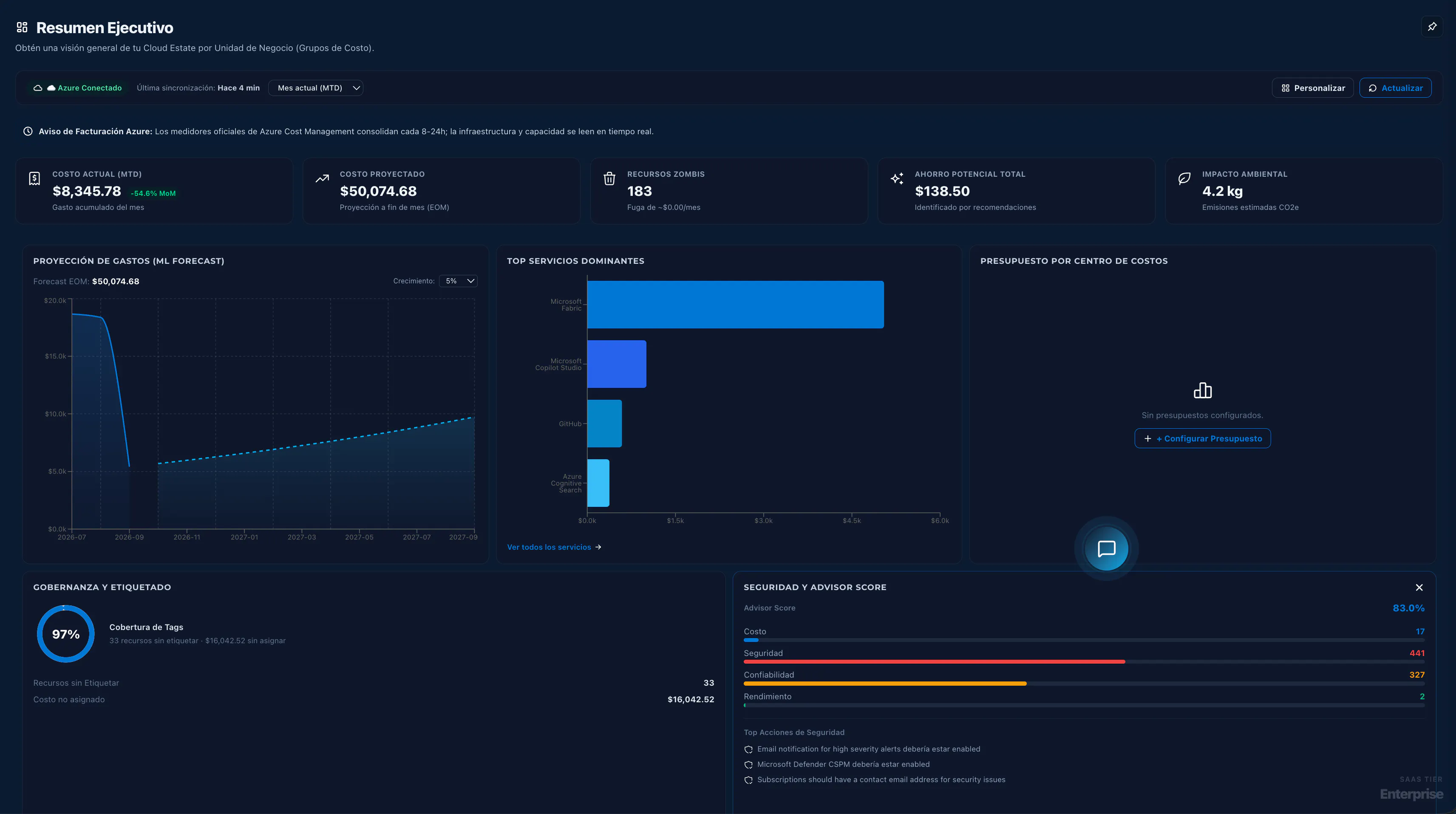Viewport: 1456px width, 814px height.
Task: Click the Microsoft Fabric bar in chart
Action: 735,305
